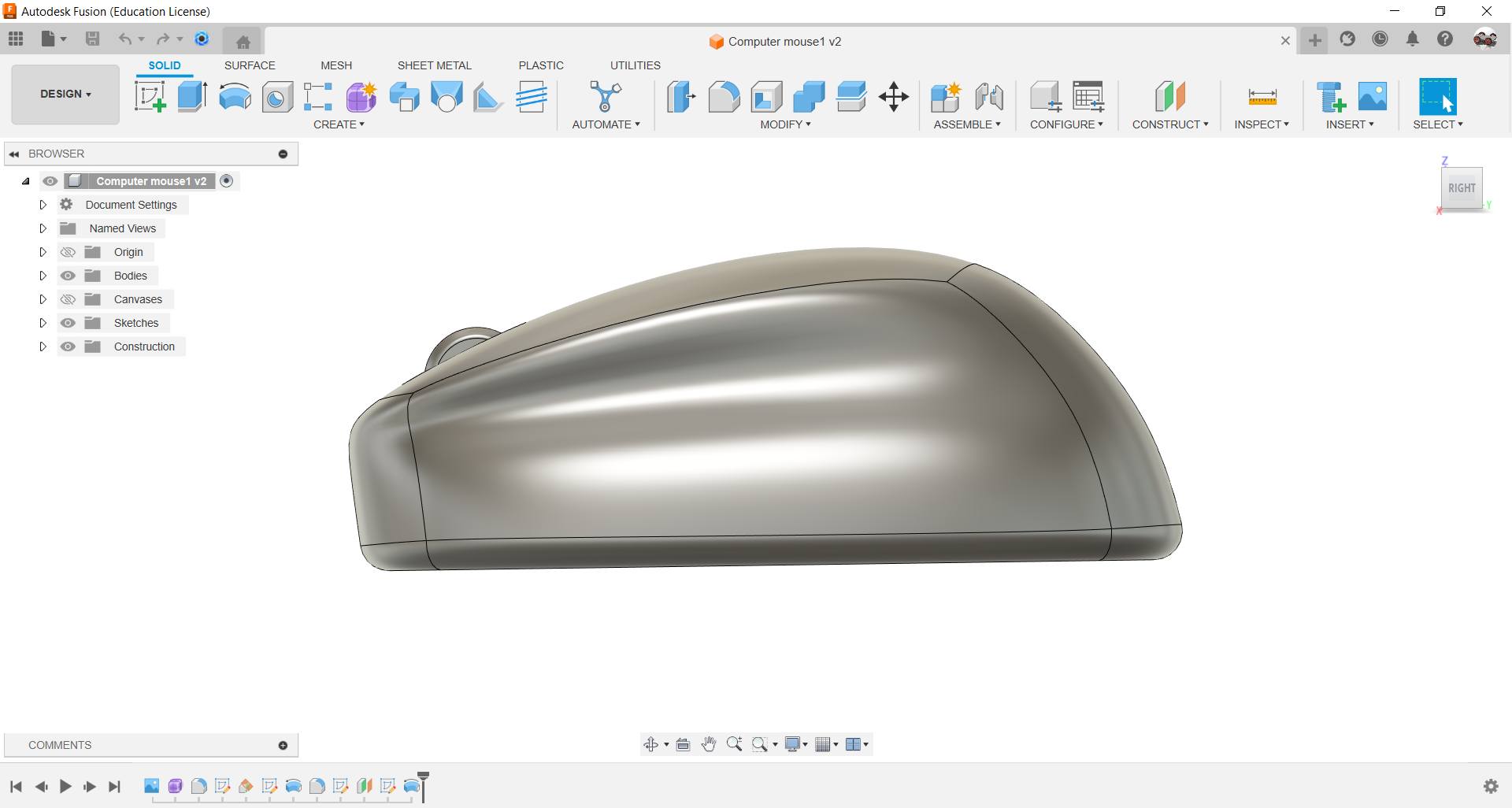Screen dimensions: 1512x808
Task: Activate the Select tool icon
Action: click(x=1438, y=97)
